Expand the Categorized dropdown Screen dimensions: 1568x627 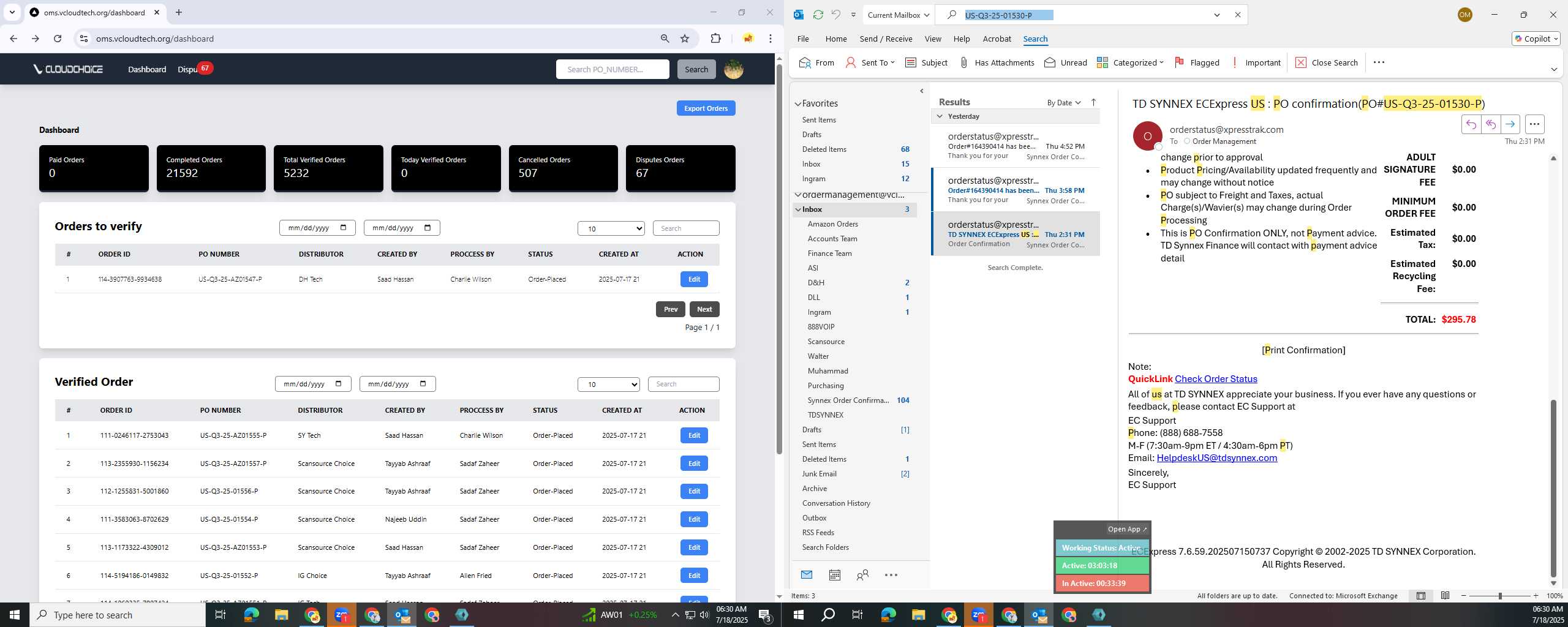click(x=1130, y=62)
